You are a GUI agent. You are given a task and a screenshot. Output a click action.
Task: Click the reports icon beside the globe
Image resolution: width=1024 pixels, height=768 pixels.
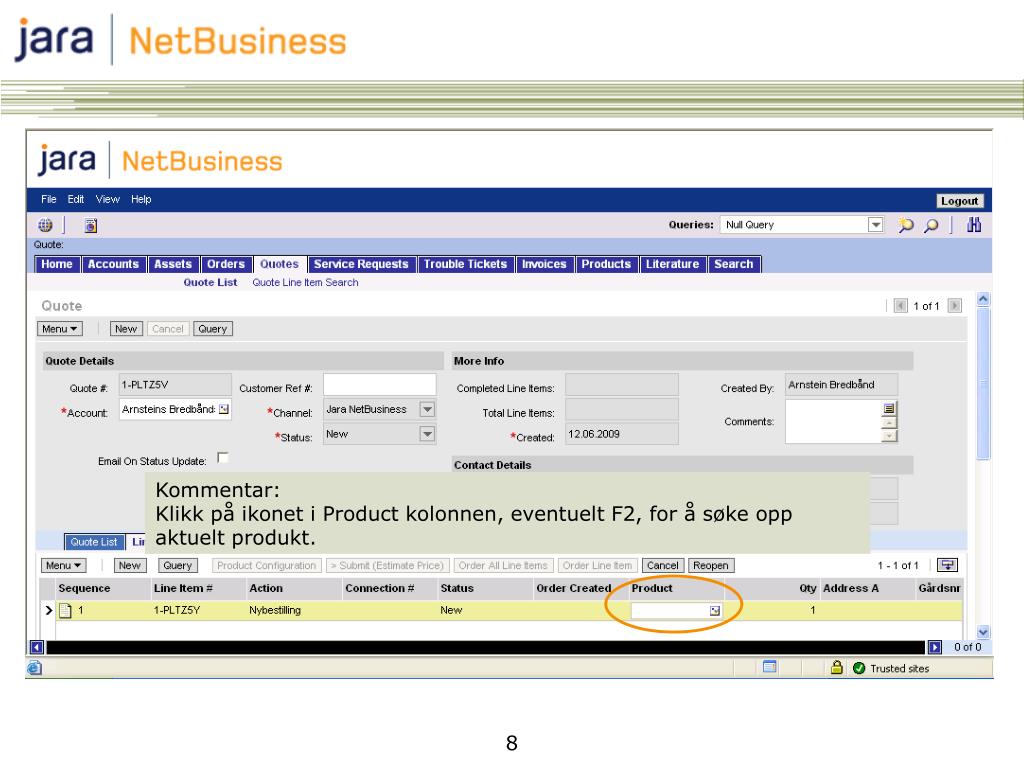click(91, 225)
